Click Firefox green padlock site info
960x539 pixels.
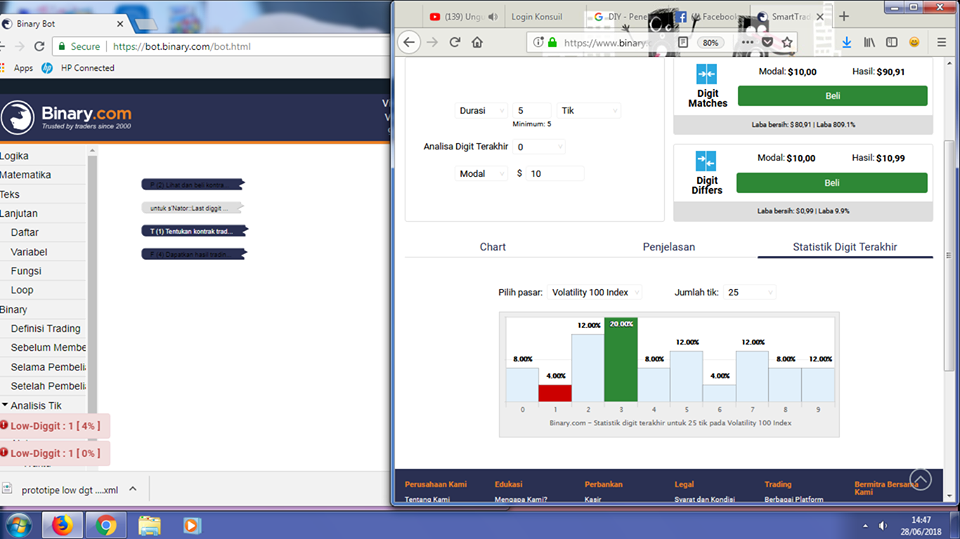point(552,42)
